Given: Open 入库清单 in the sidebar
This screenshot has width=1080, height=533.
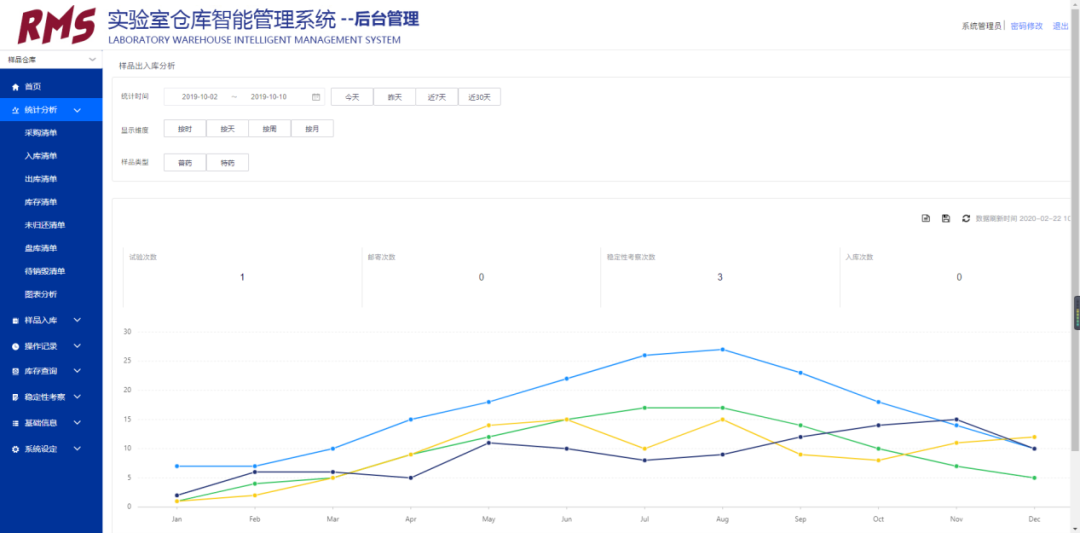Looking at the screenshot, I should click(41, 156).
